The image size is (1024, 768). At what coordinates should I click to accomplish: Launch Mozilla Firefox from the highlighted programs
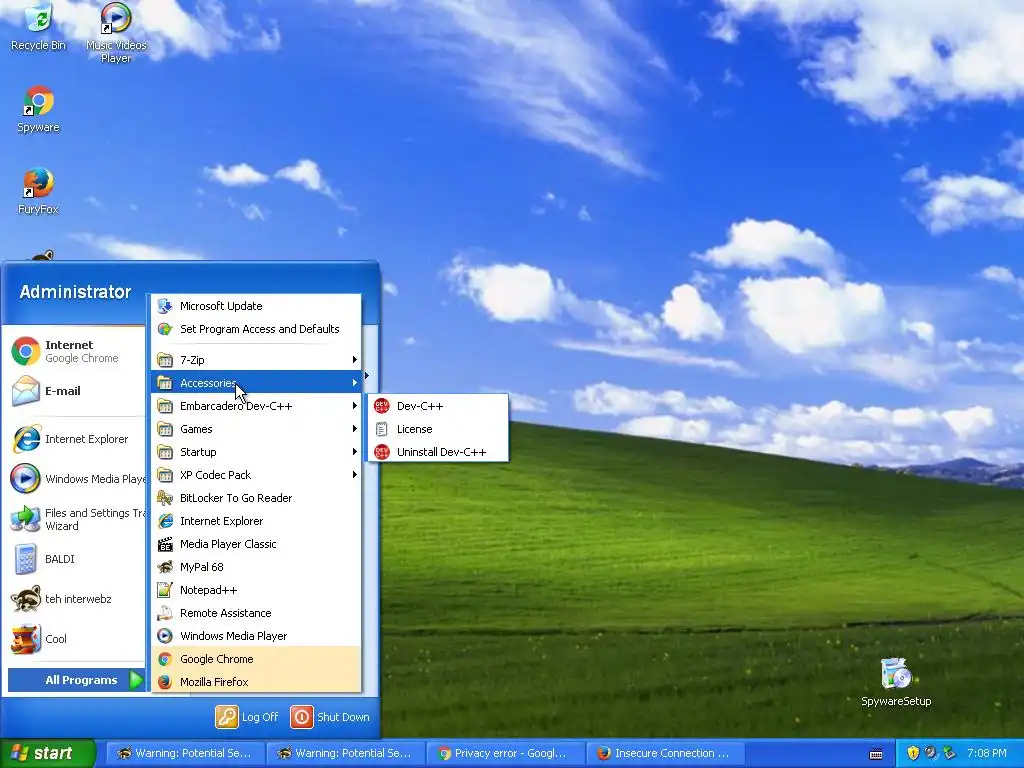pyautogui.click(x=256, y=682)
